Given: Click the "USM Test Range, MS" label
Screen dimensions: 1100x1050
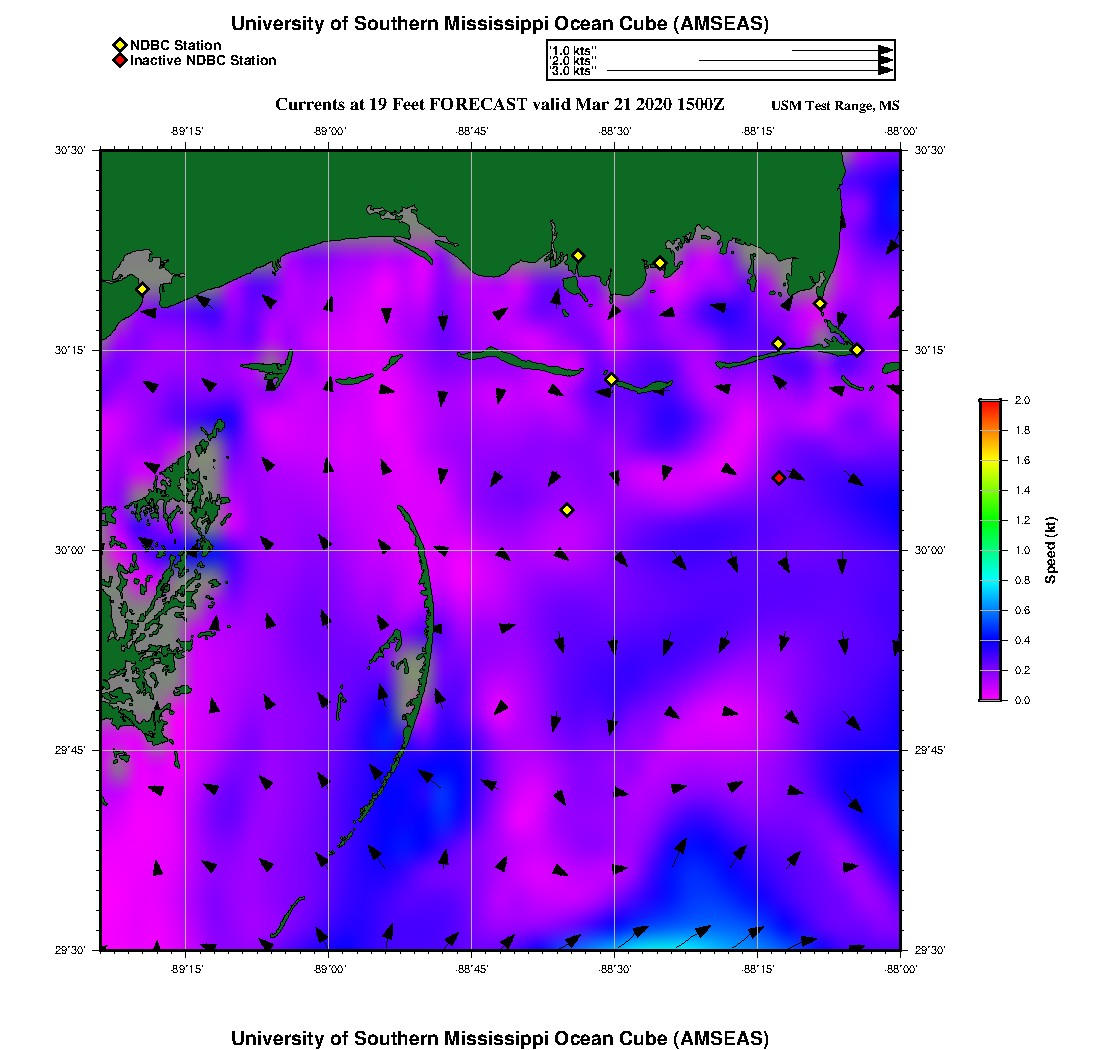Looking at the screenshot, I should pyautogui.click(x=835, y=106).
